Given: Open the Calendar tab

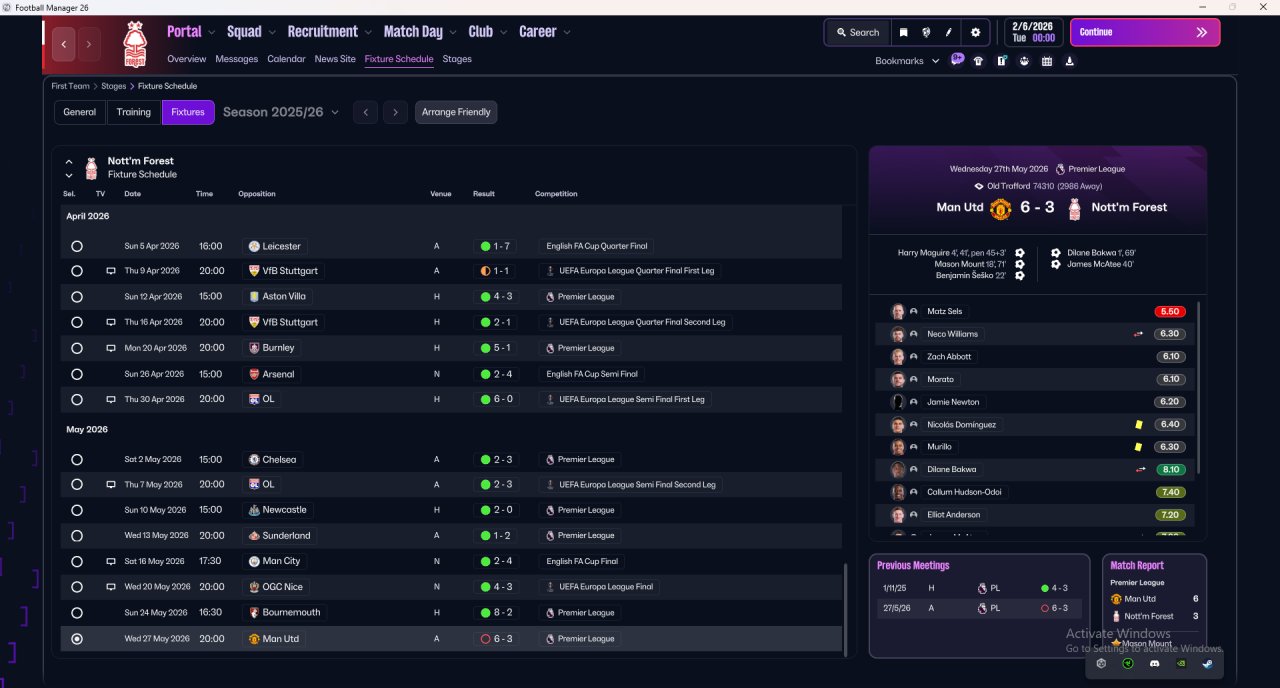Looking at the screenshot, I should [286, 59].
